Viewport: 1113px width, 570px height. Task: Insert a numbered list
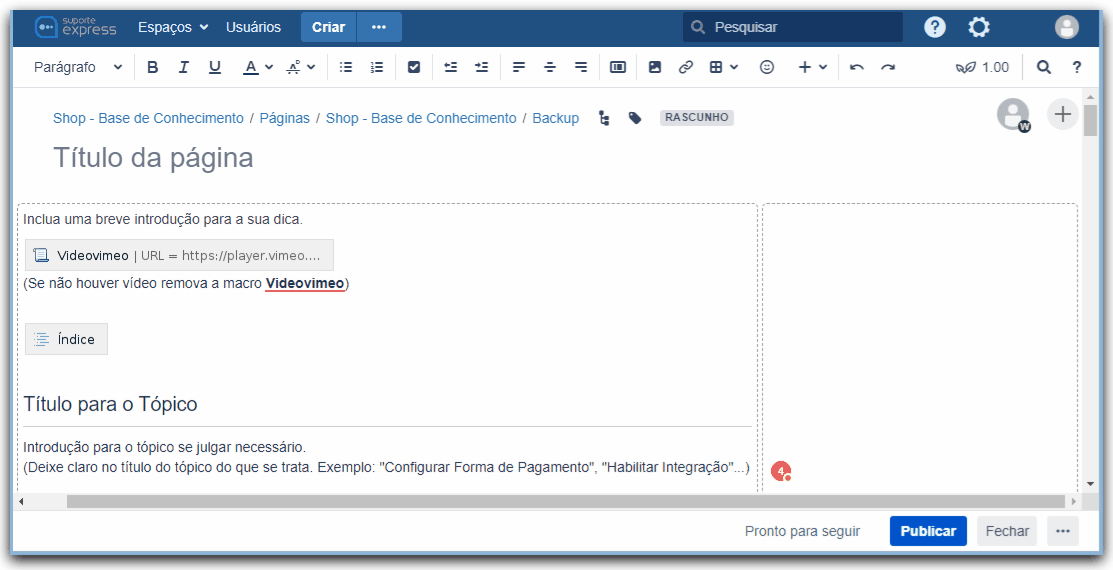[x=377, y=67]
